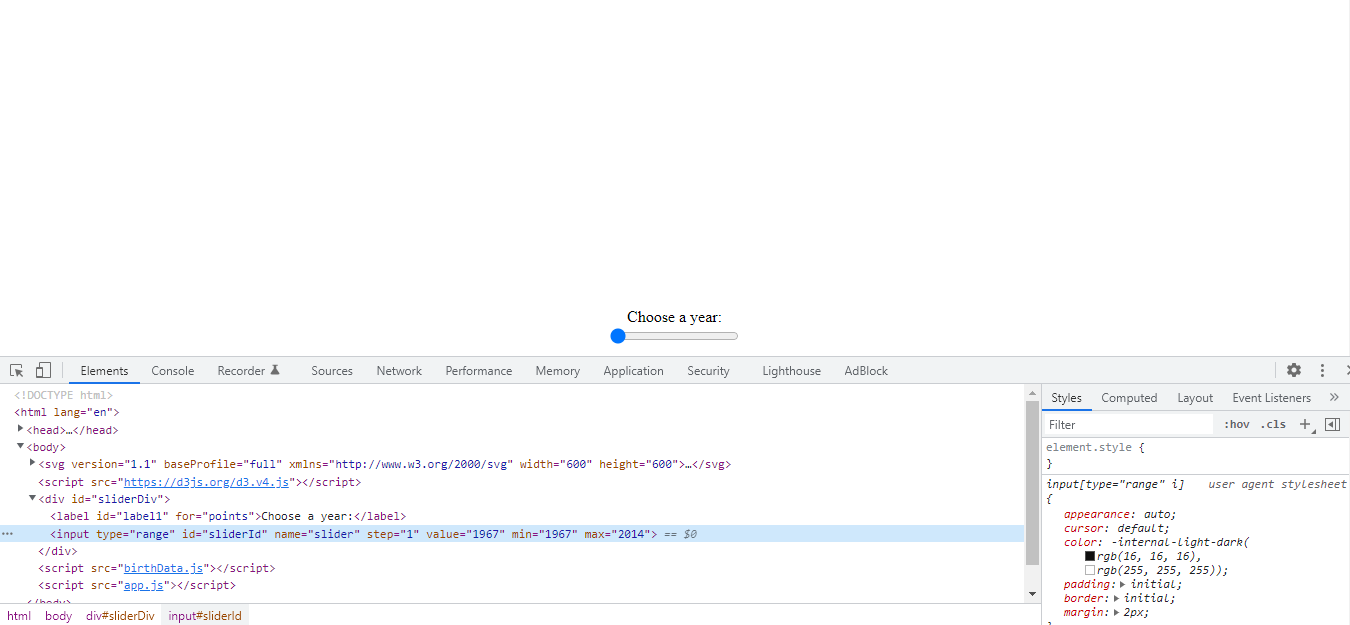Switch to the Elements tab

tap(104, 371)
